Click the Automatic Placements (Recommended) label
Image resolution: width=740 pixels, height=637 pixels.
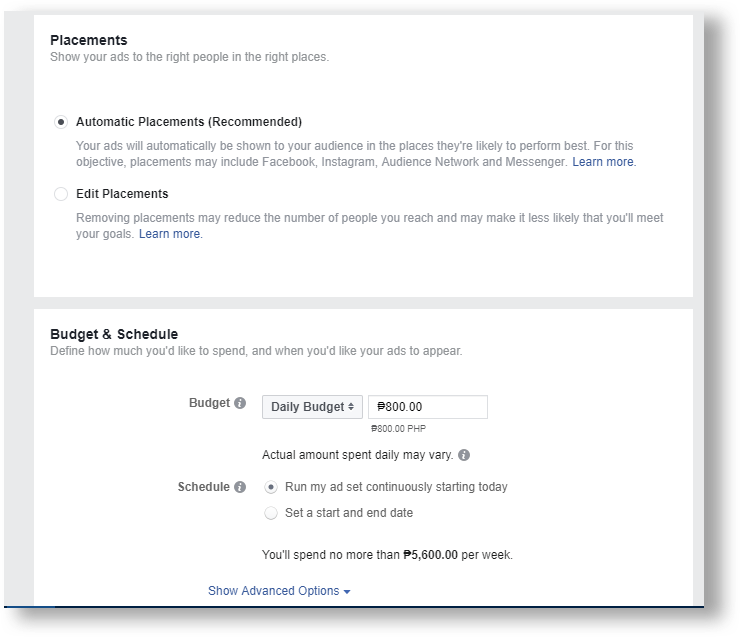point(189,122)
